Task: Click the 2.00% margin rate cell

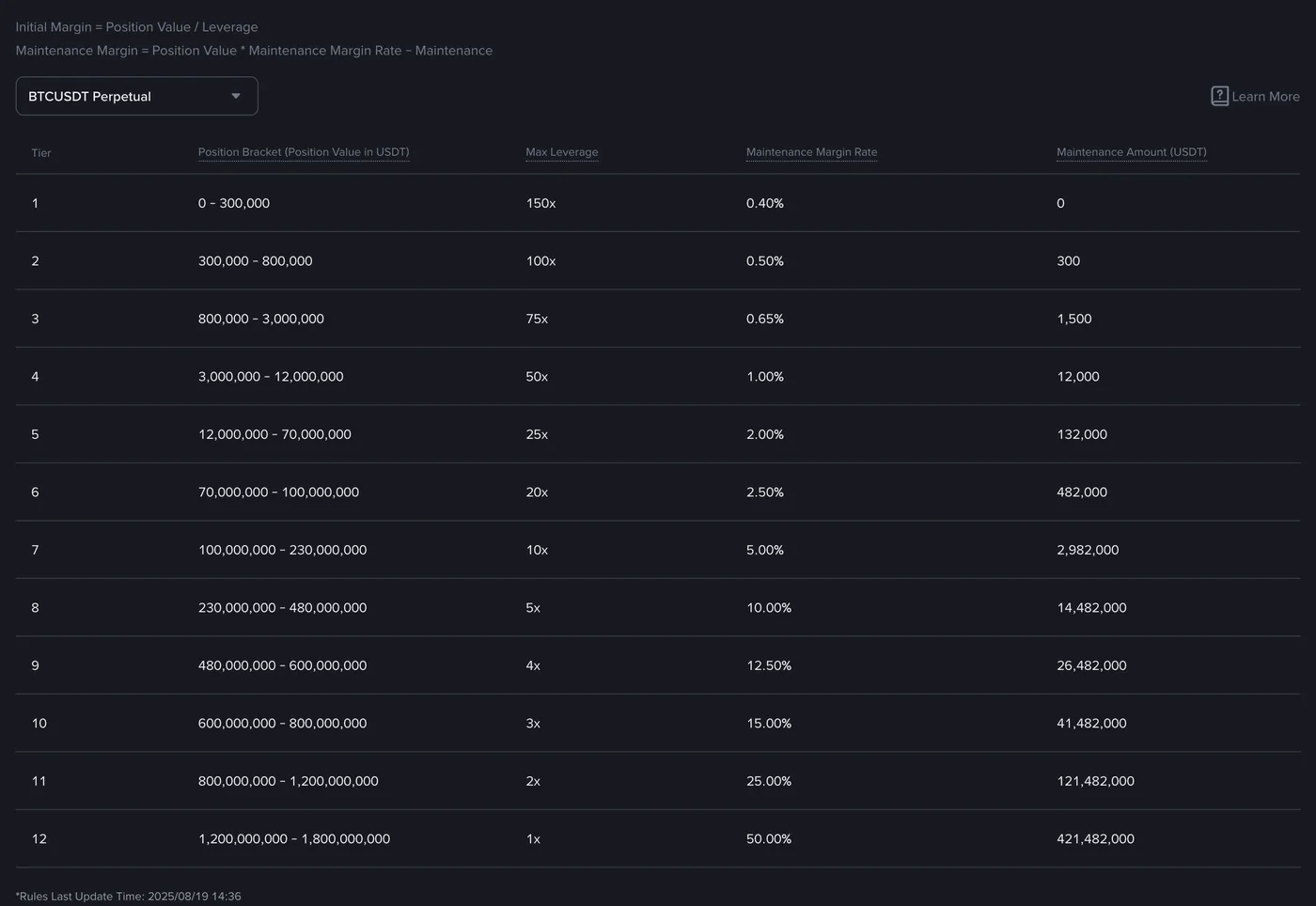Action: pos(765,434)
